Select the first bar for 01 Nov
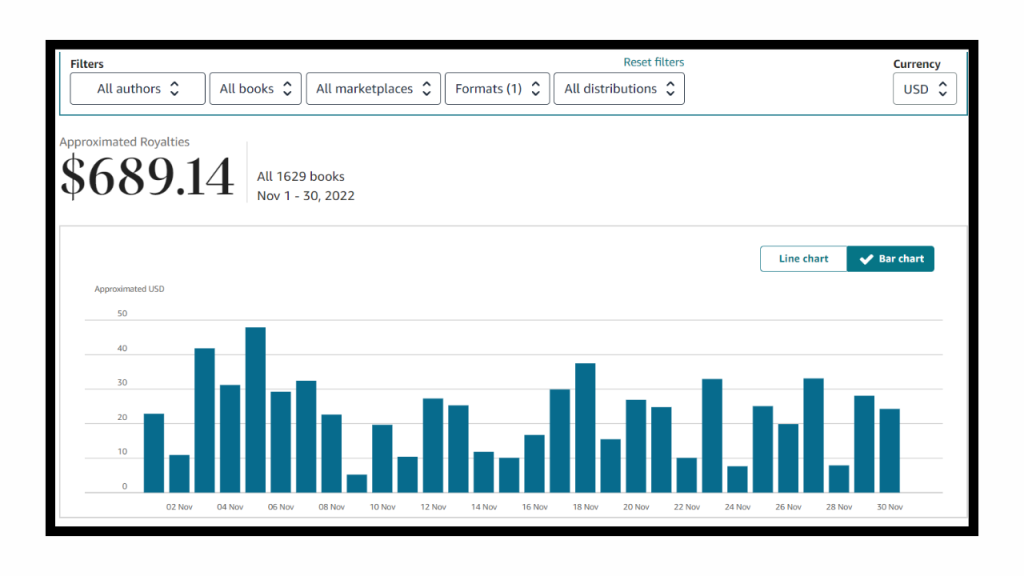The width and height of the screenshot is (1024, 576). click(154, 452)
